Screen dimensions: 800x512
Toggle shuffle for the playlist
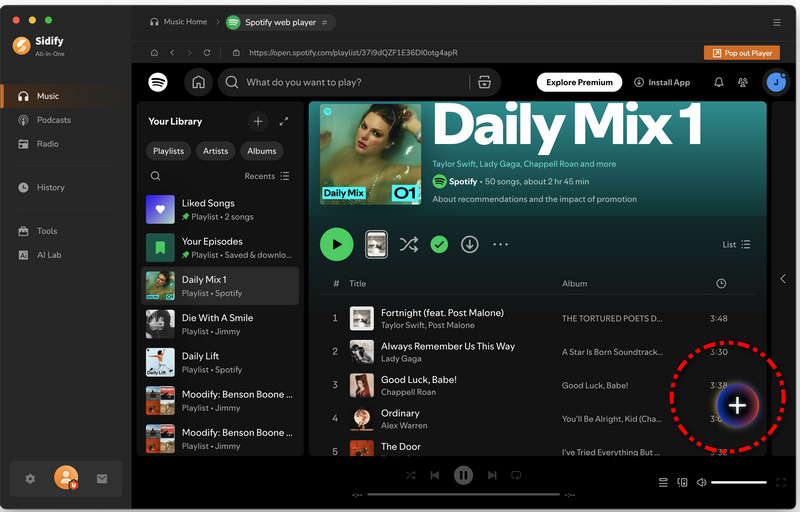pyautogui.click(x=409, y=244)
